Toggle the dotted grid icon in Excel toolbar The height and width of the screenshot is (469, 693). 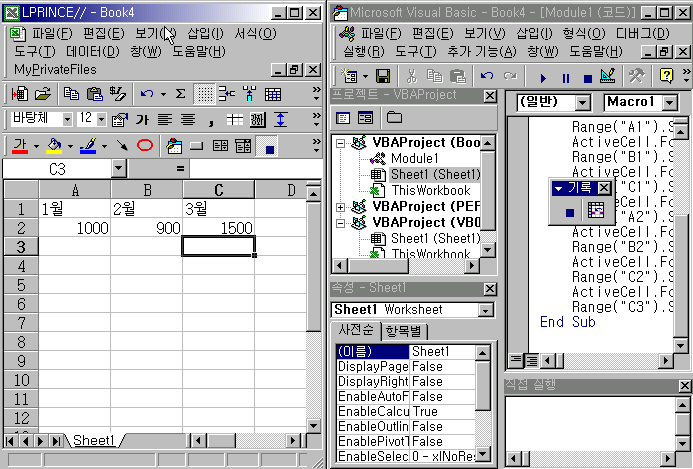pos(204,94)
